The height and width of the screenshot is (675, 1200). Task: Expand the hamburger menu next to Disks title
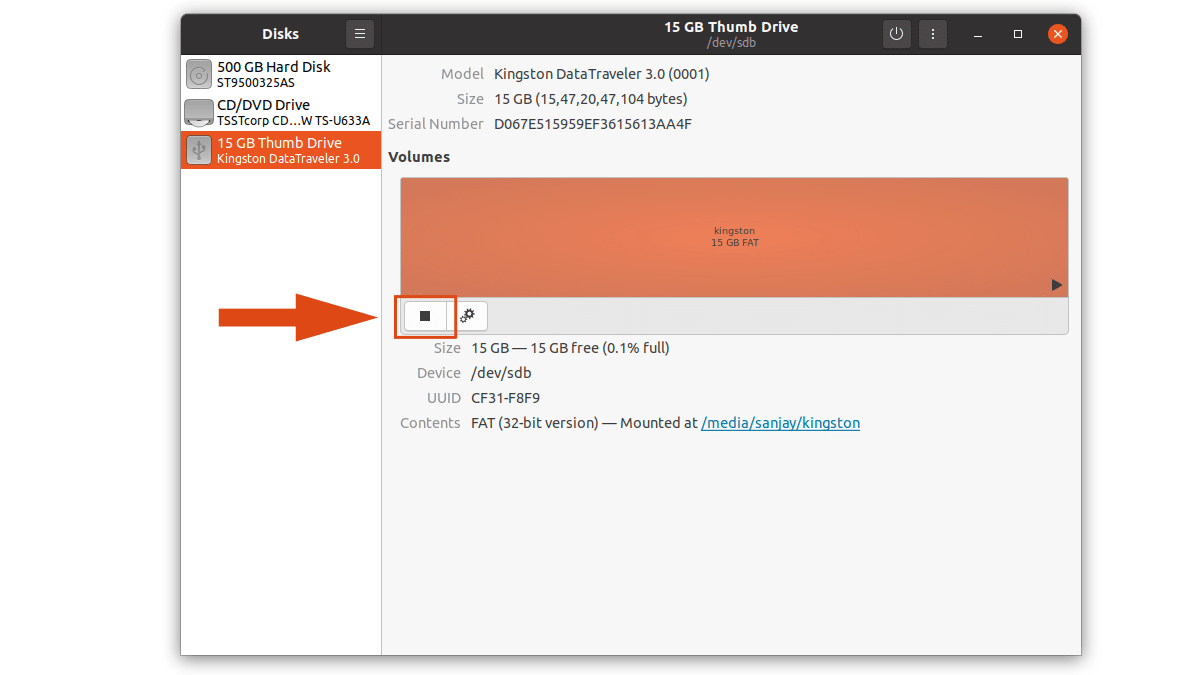tap(359, 33)
